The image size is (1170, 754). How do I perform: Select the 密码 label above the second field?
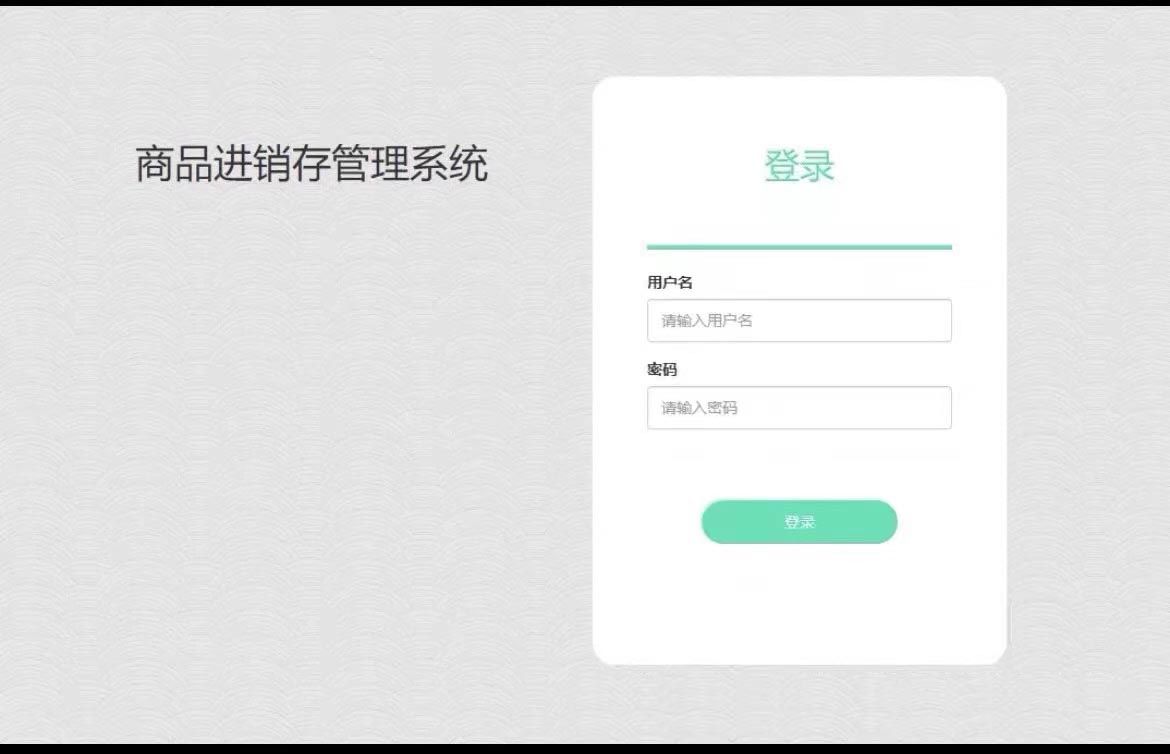click(x=662, y=370)
